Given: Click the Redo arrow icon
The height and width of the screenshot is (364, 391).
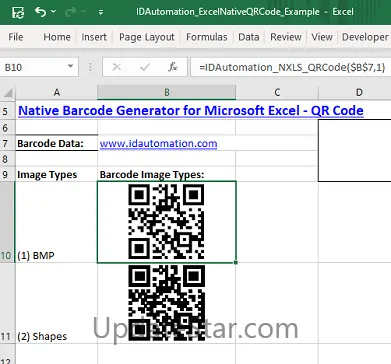Looking at the screenshot, I should pyautogui.click(x=71, y=12).
